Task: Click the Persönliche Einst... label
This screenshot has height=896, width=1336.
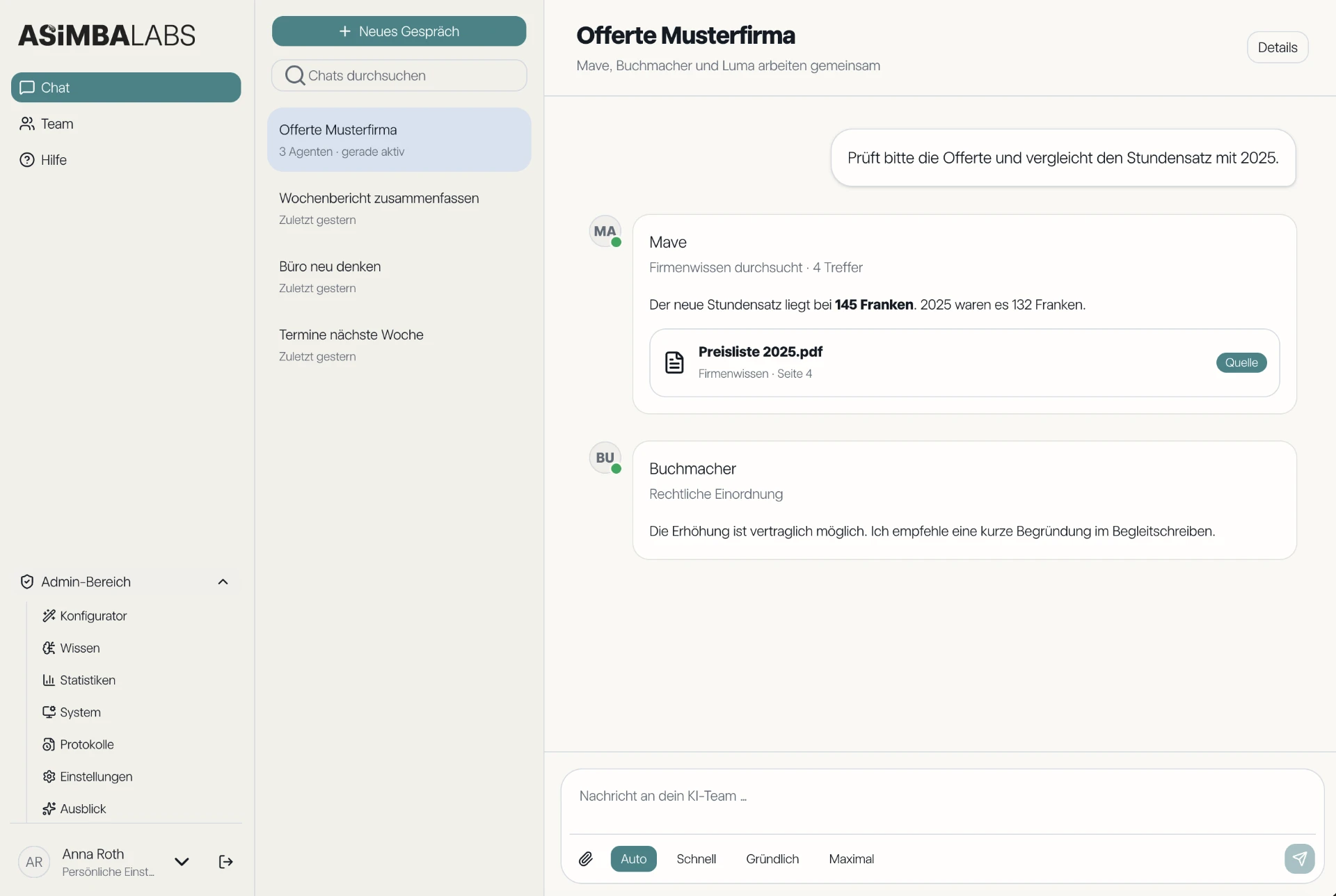Action: point(108,872)
